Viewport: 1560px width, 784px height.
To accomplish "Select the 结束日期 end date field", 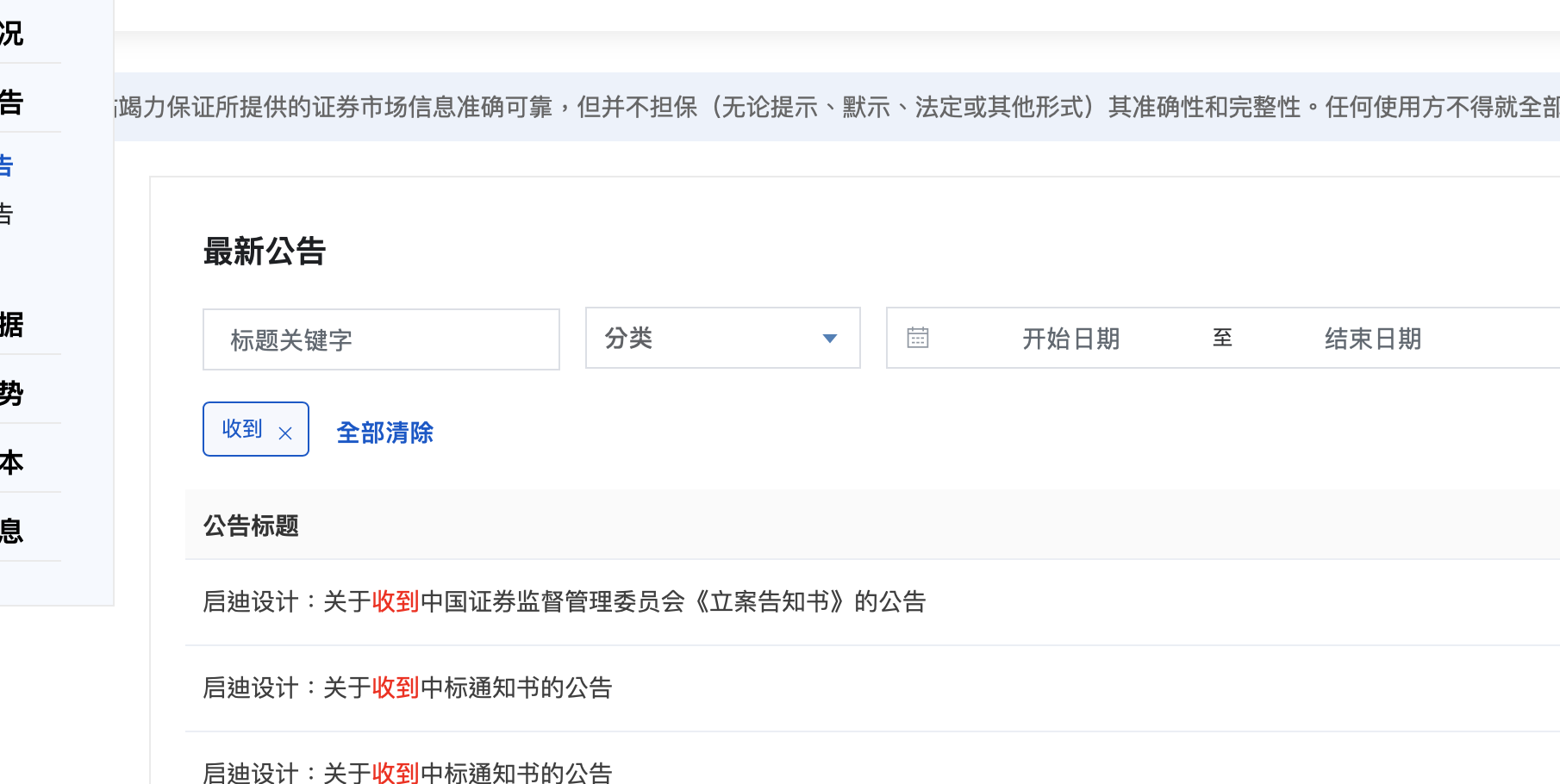I will point(1372,339).
